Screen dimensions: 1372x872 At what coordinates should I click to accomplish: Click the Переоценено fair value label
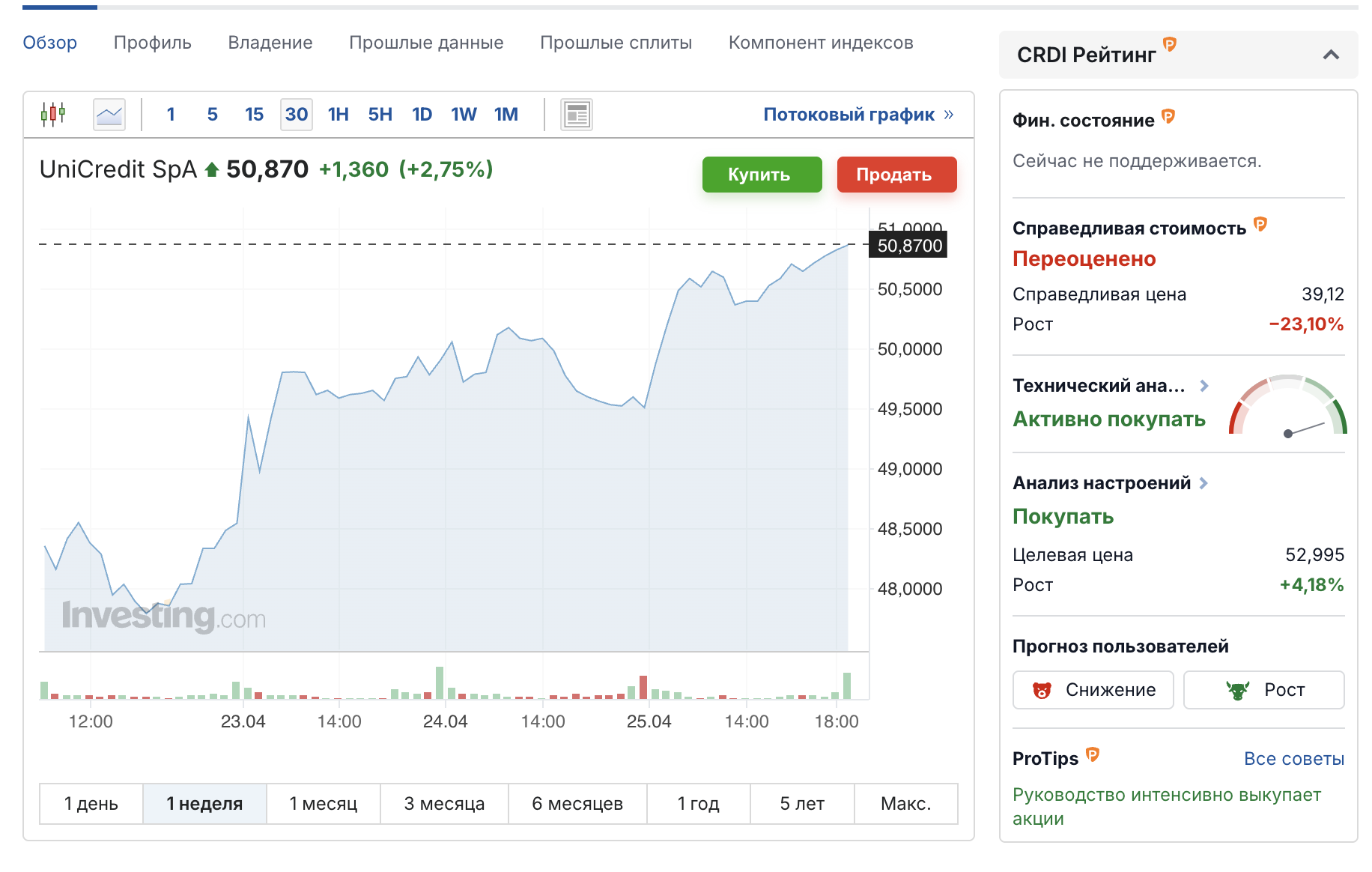click(x=1084, y=259)
